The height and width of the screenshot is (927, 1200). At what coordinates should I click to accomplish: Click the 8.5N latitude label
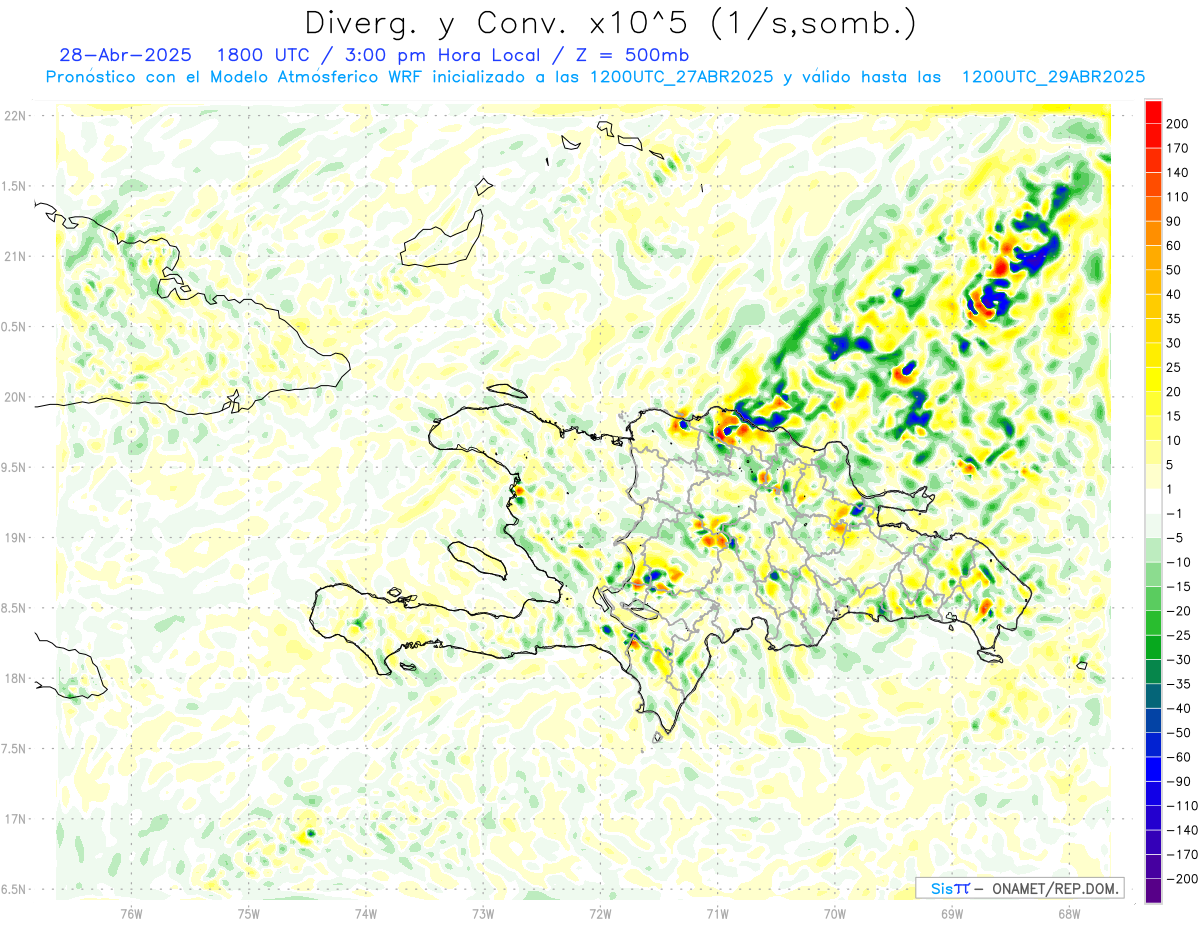point(15,608)
